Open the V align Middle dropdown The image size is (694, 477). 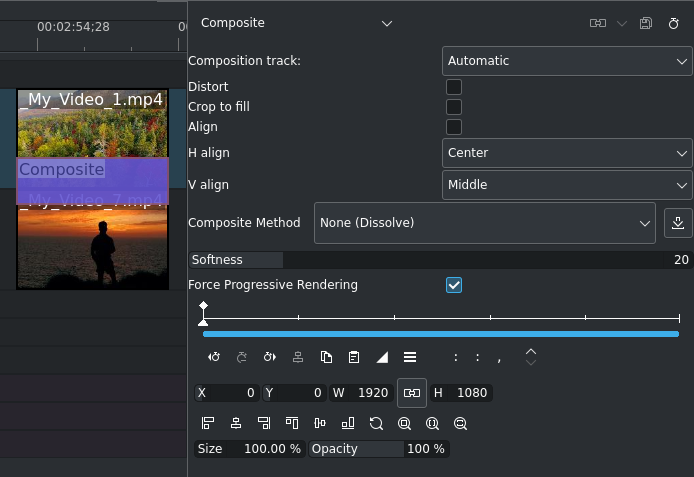click(x=567, y=185)
